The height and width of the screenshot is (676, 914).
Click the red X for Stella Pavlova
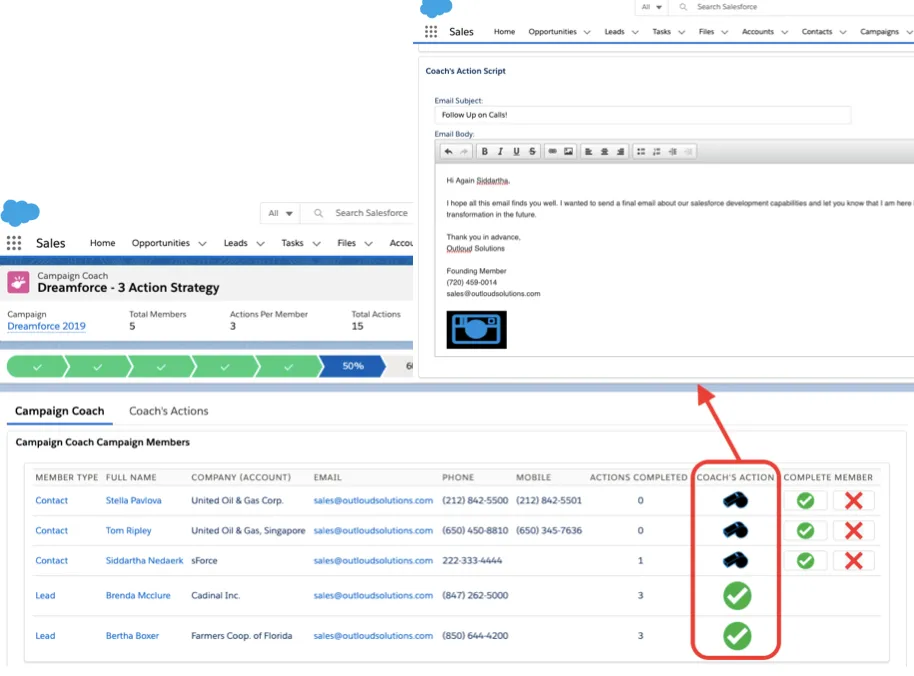pyautogui.click(x=853, y=501)
